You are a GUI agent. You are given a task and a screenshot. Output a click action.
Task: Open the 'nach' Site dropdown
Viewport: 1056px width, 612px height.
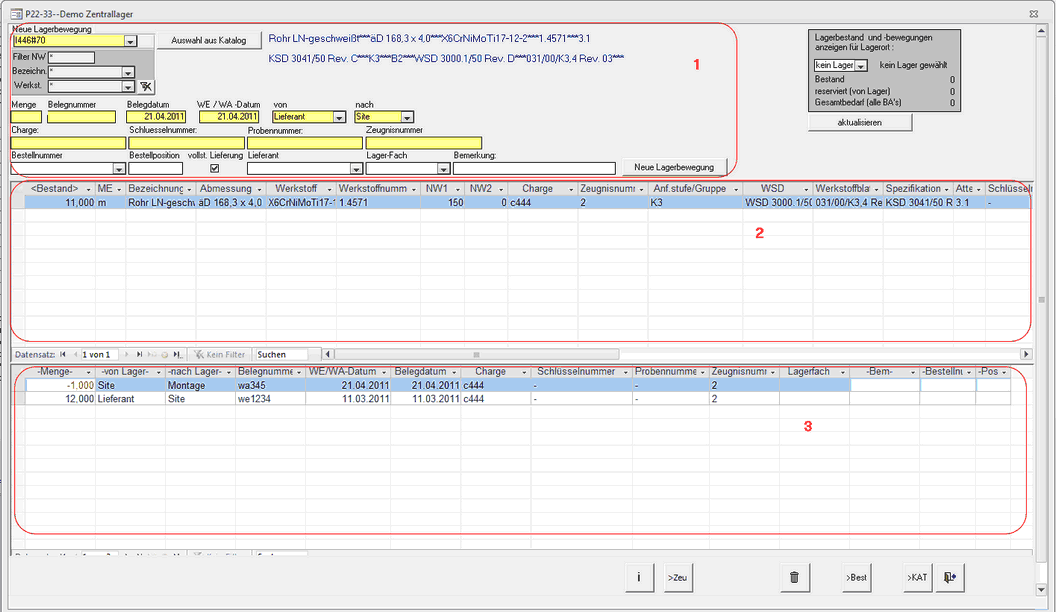tap(407, 117)
